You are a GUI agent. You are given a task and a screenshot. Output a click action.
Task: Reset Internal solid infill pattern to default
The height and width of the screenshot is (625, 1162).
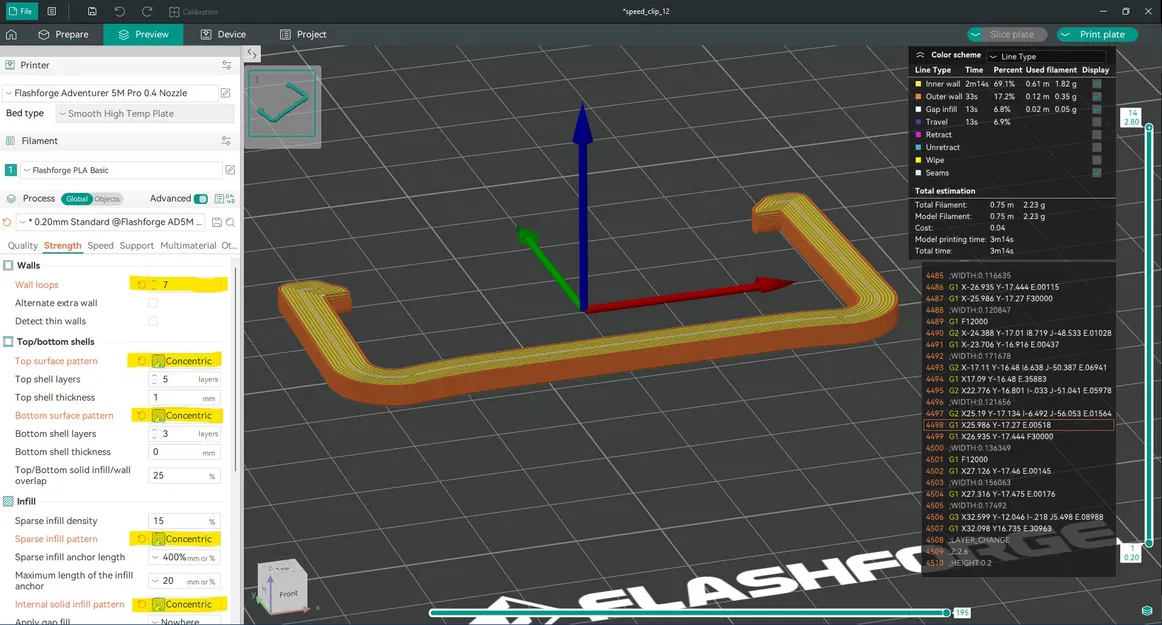[x=141, y=604]
